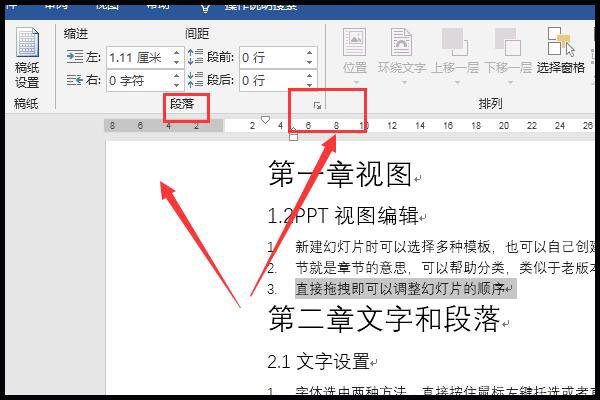Expand the dropdown arrow under 上移一层
This screenshot has width=600, height=400.
(457, 82)
